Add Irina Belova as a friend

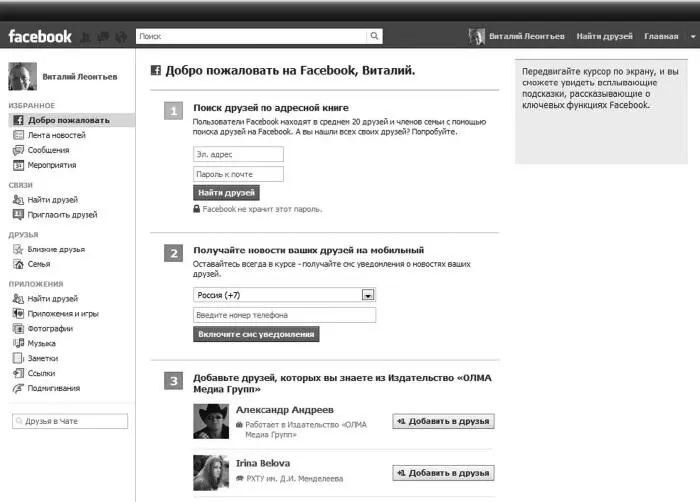tap(443, 473)
